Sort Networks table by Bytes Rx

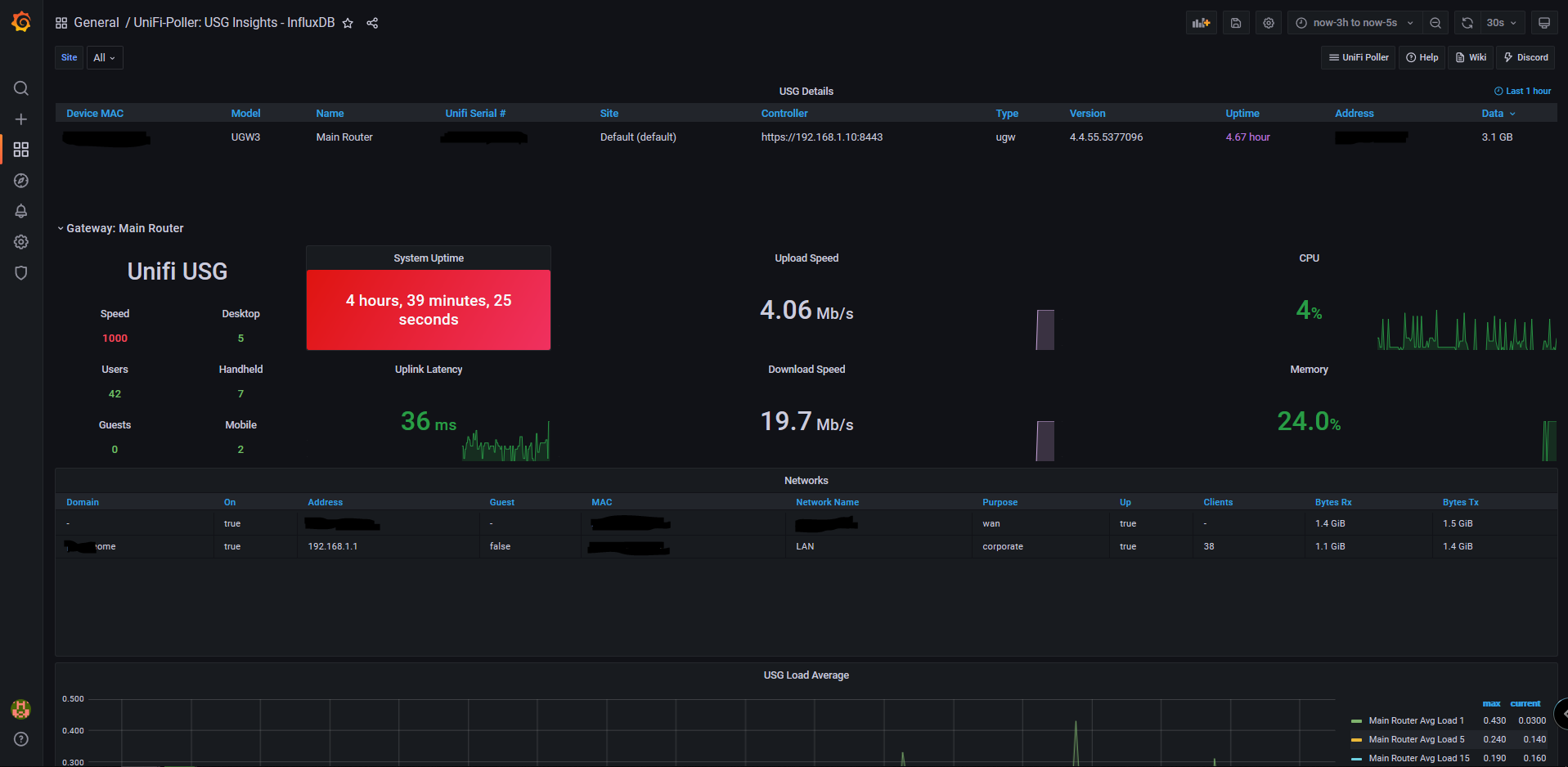[x=1333, y=502]
